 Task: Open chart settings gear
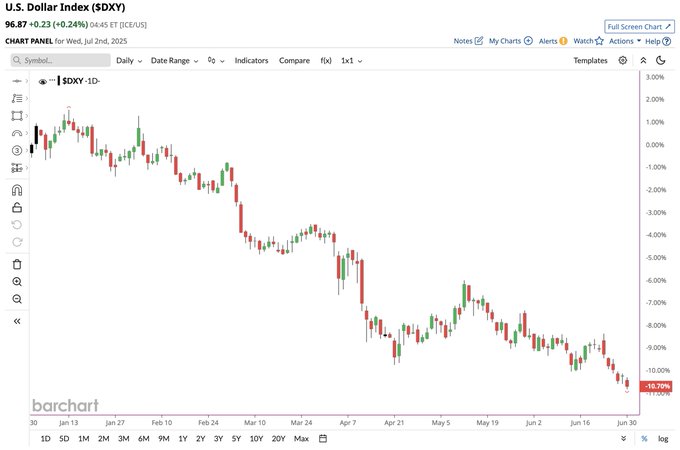623,60
